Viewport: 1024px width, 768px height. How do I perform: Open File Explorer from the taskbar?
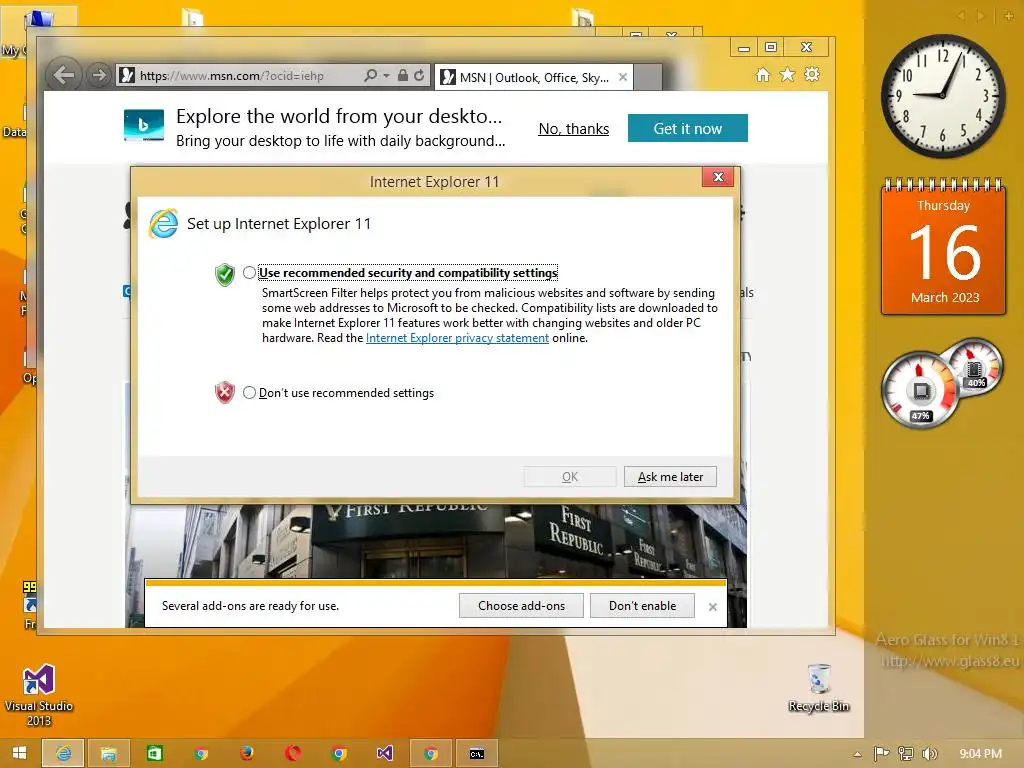point(108,754)
